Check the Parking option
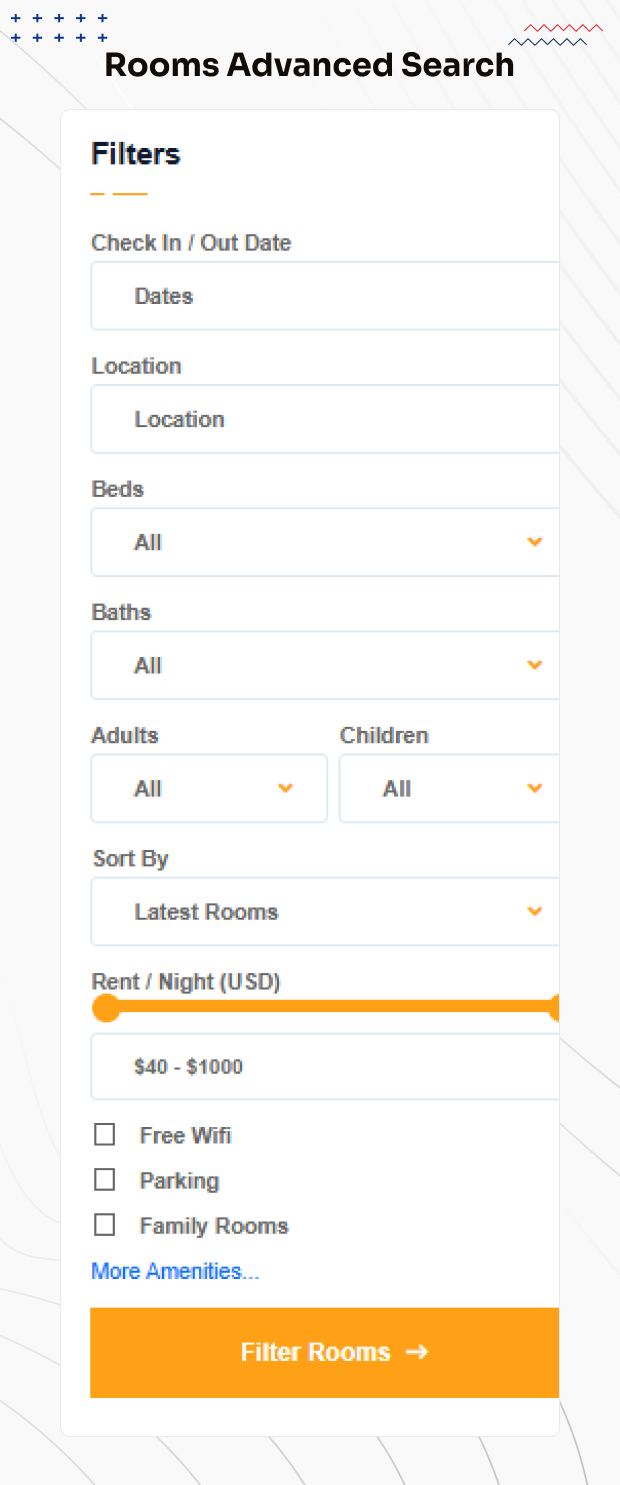The image size is (620, 1485). coord(104,1179)
